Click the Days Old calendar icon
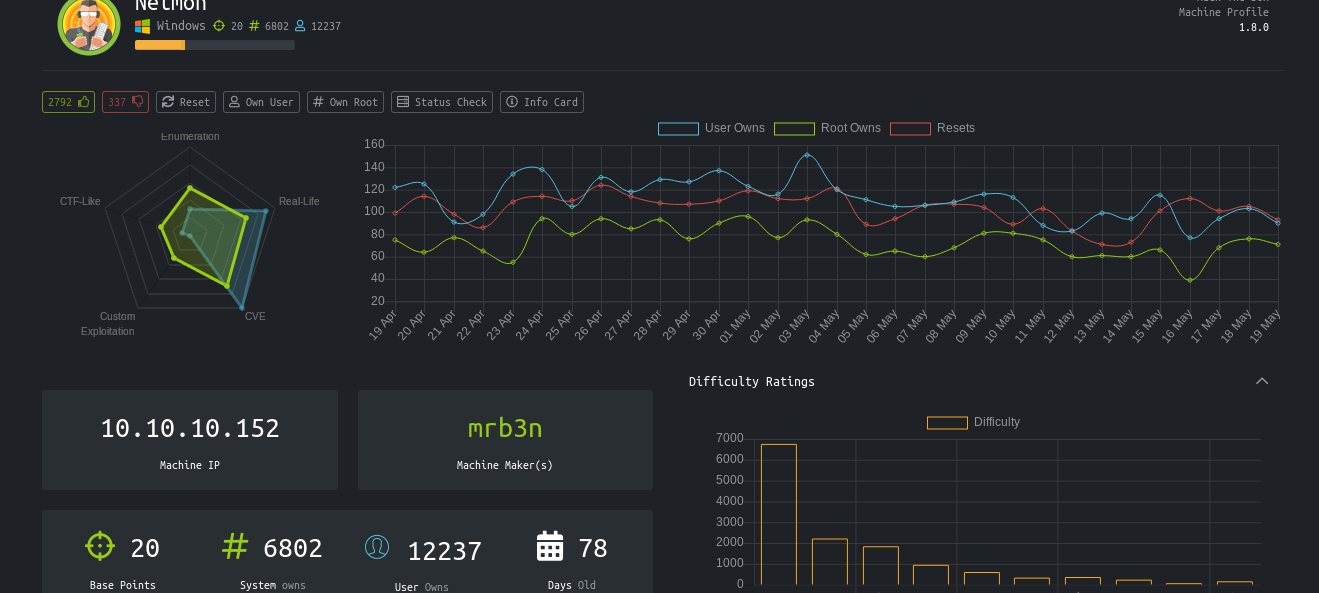1319x593 pixels. (549, 546)
